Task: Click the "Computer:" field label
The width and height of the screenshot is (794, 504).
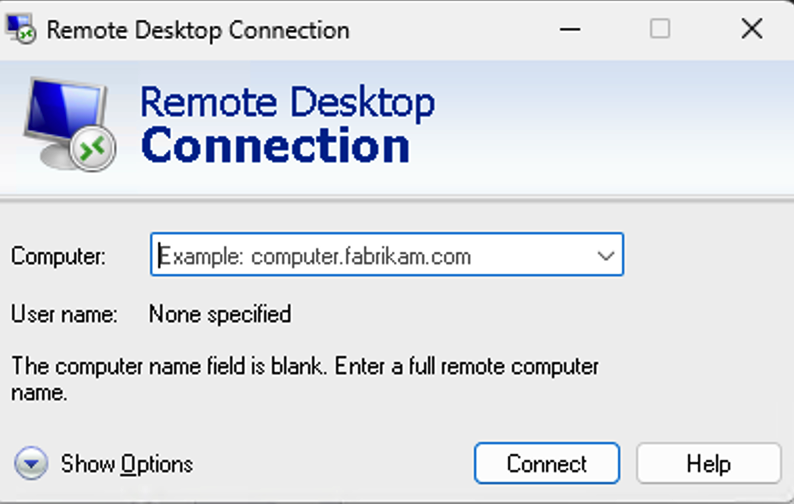Action: [x=58, y=256]
